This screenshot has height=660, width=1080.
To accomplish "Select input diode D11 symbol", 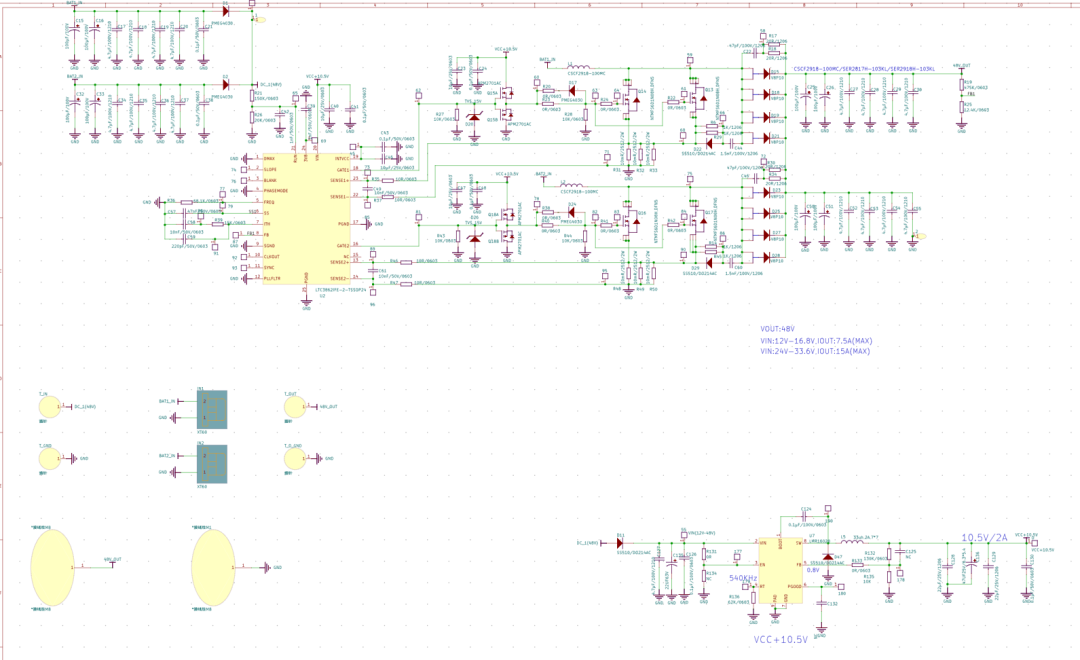I will pyautogui.click(x=620, y=543).
